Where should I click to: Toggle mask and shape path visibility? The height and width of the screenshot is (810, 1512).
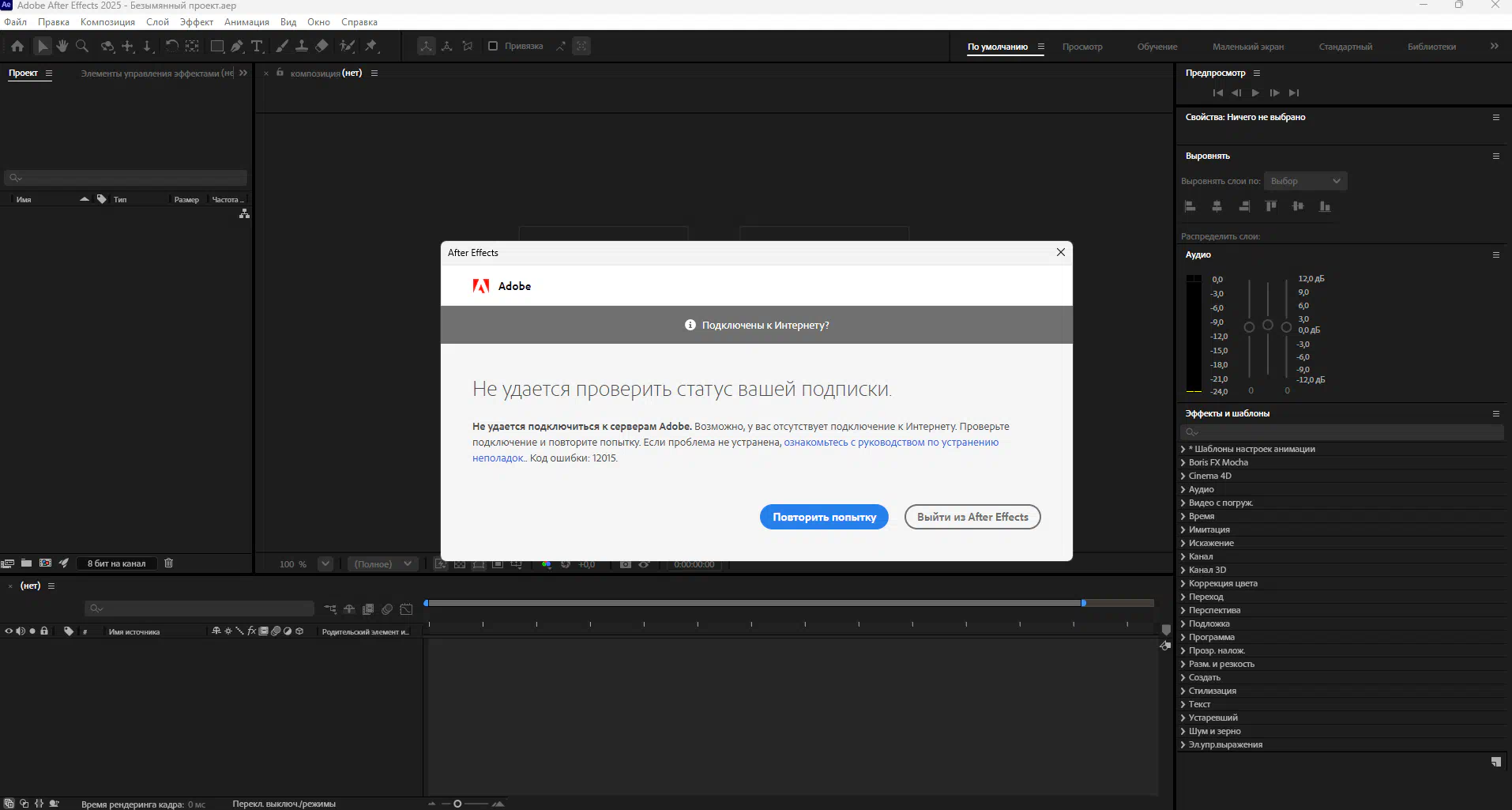479,564
